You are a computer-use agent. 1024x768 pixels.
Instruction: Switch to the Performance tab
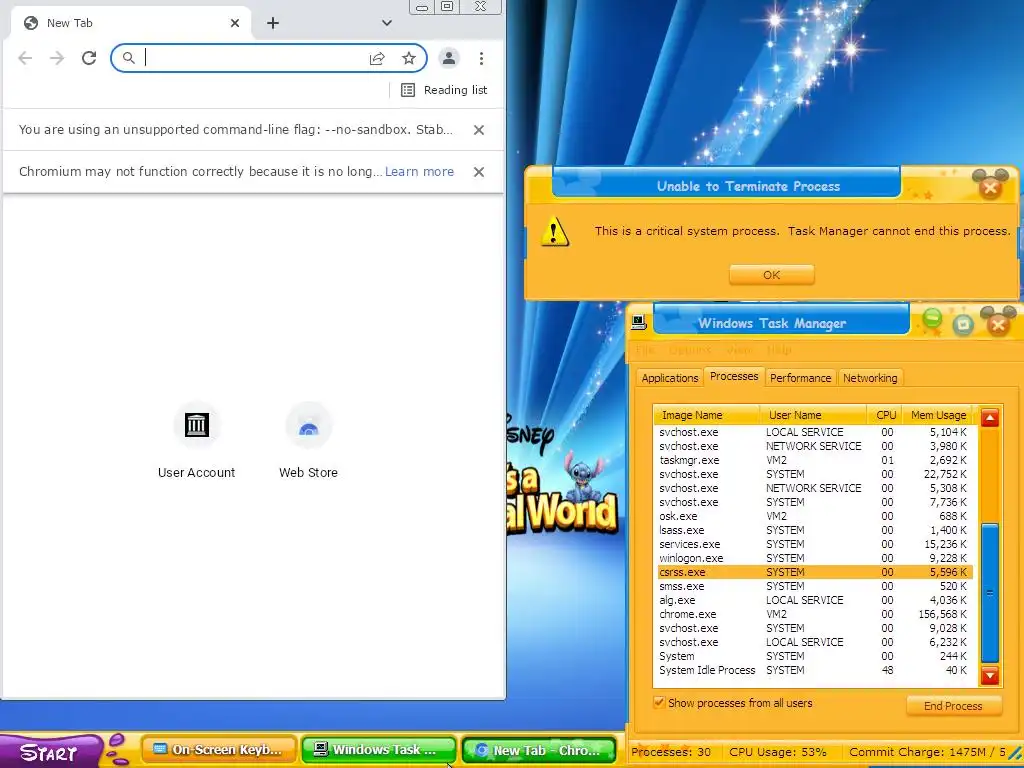tap(800, 378)
